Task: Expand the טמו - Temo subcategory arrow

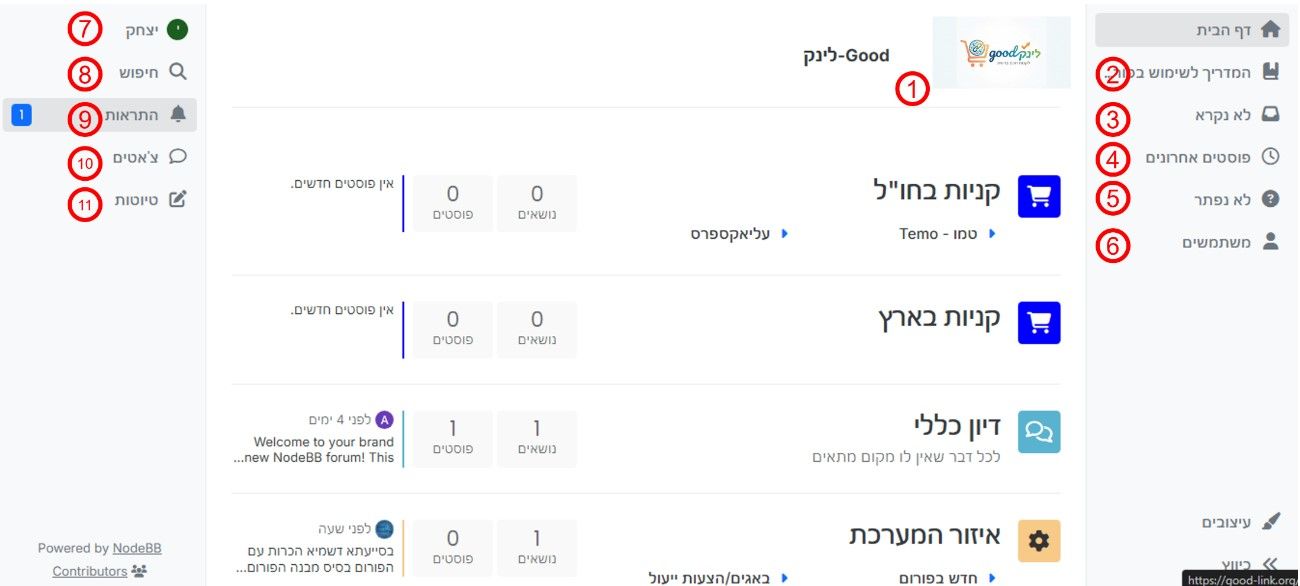Action: point(992,233)
